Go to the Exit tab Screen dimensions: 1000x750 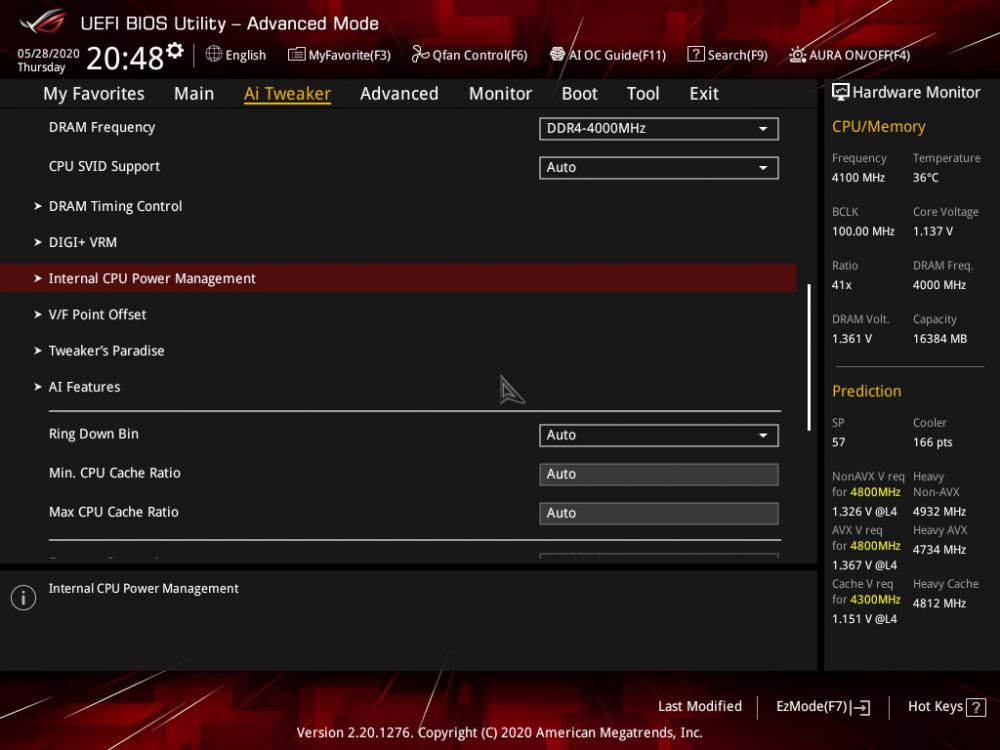tap(704, 94)
